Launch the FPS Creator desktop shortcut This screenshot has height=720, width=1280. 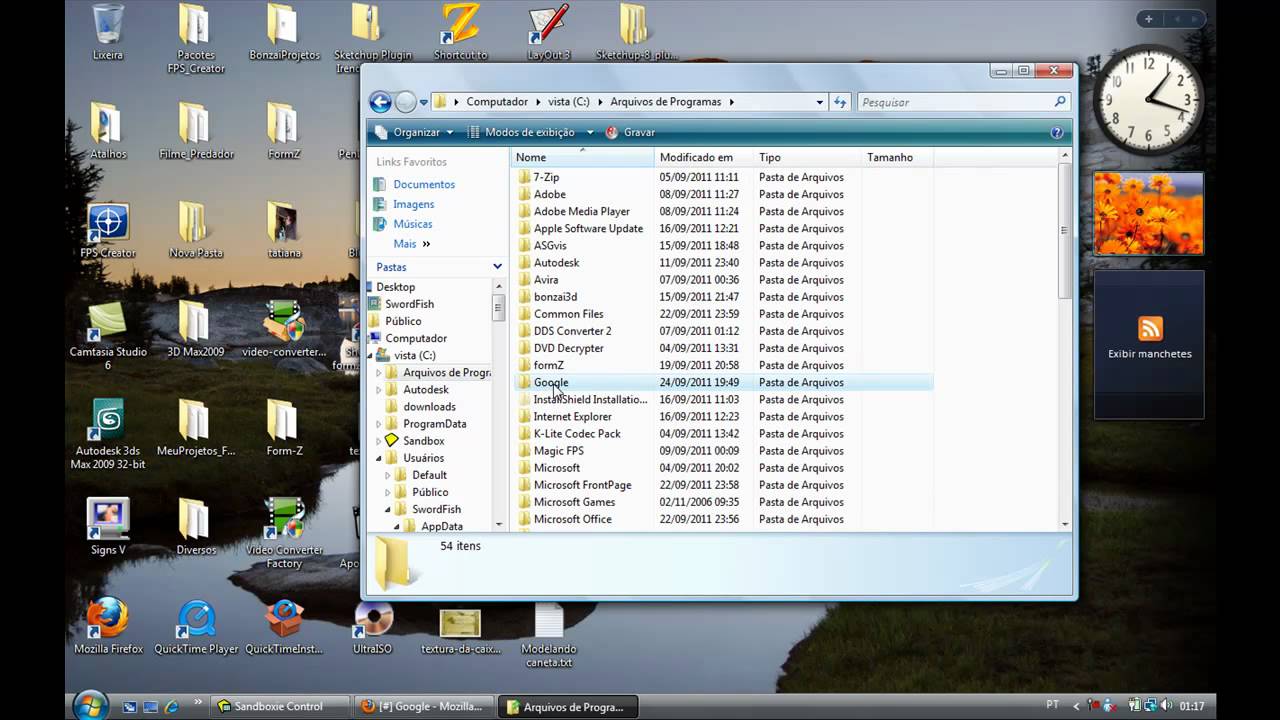pyautogui.click(x=108, y=229)
